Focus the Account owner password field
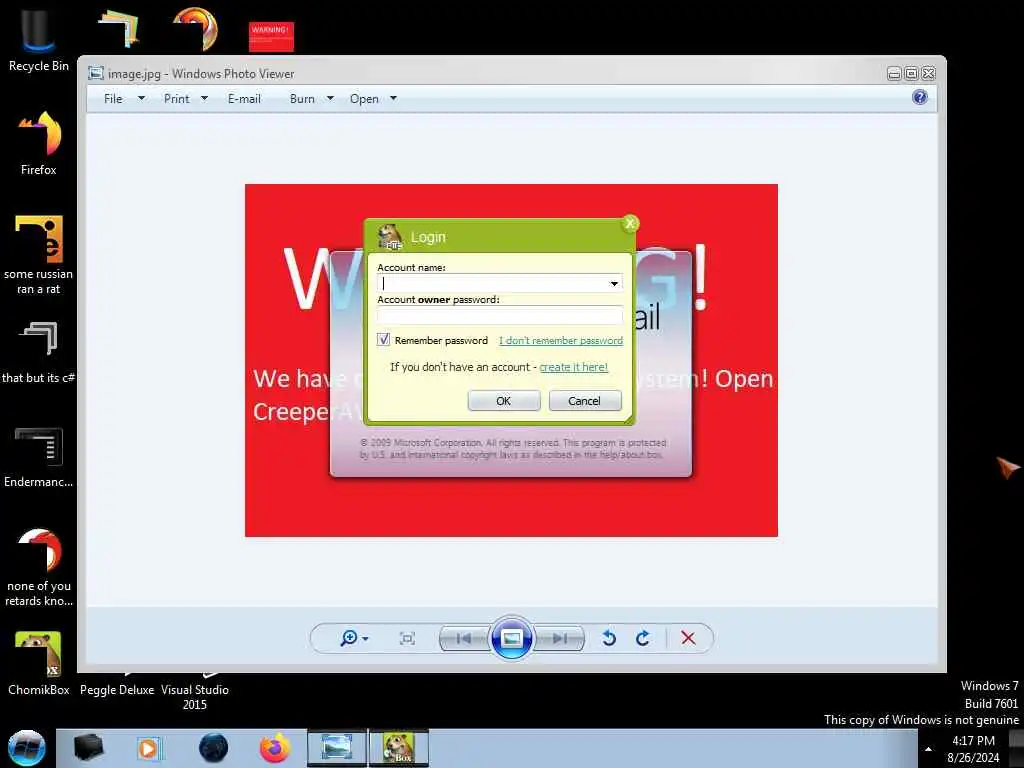 coord(500,315)
